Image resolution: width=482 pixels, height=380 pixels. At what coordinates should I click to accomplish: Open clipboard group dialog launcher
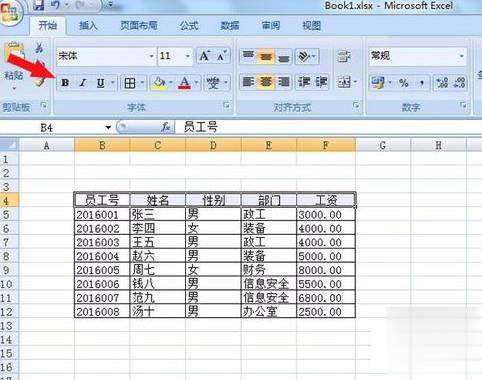coord(44,106)
